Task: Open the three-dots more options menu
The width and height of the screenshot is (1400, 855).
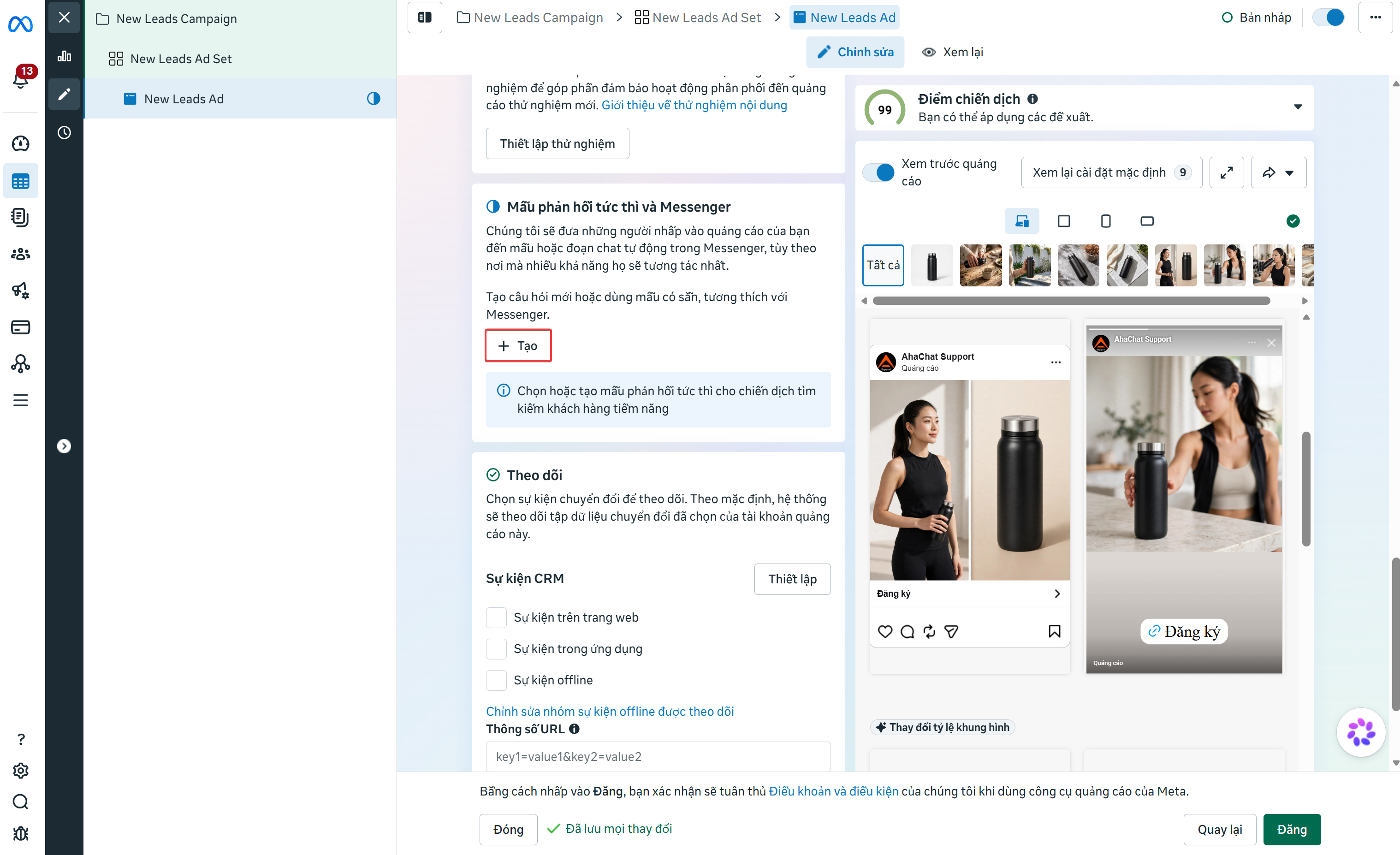Action: coord(1375,18)
